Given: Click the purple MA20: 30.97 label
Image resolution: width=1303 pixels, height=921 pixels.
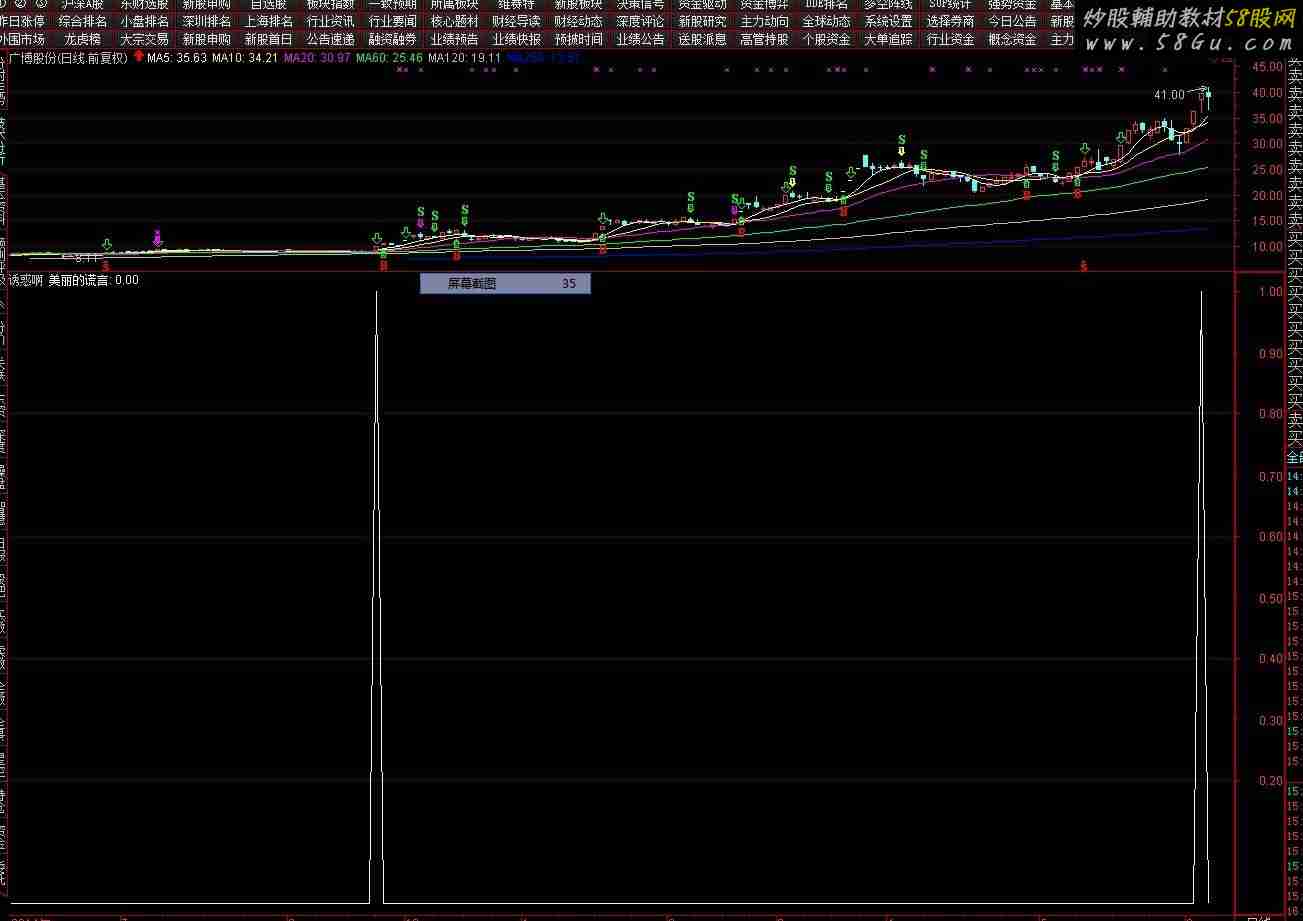Looking at the screenshot, I should [x=317, y=58].
